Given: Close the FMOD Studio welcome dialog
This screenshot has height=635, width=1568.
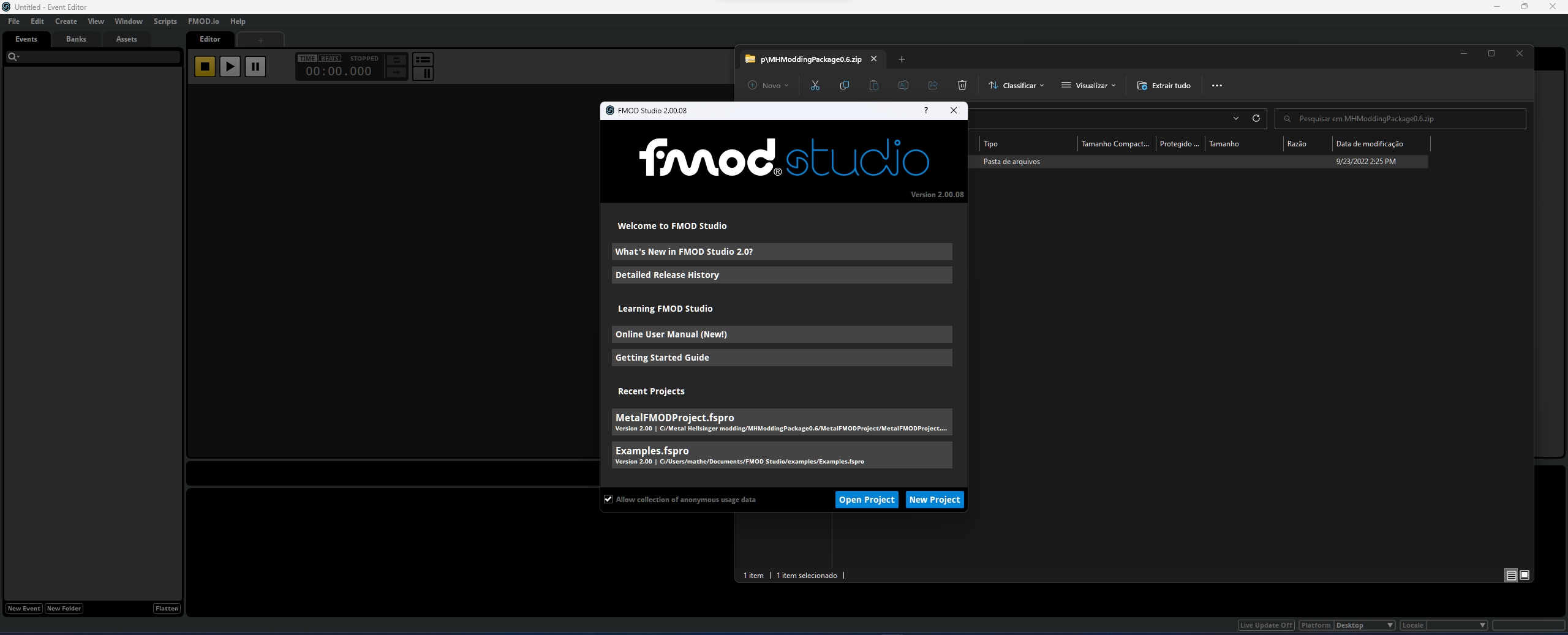Looking at the screenshot, I should click(x=954, y=111).
